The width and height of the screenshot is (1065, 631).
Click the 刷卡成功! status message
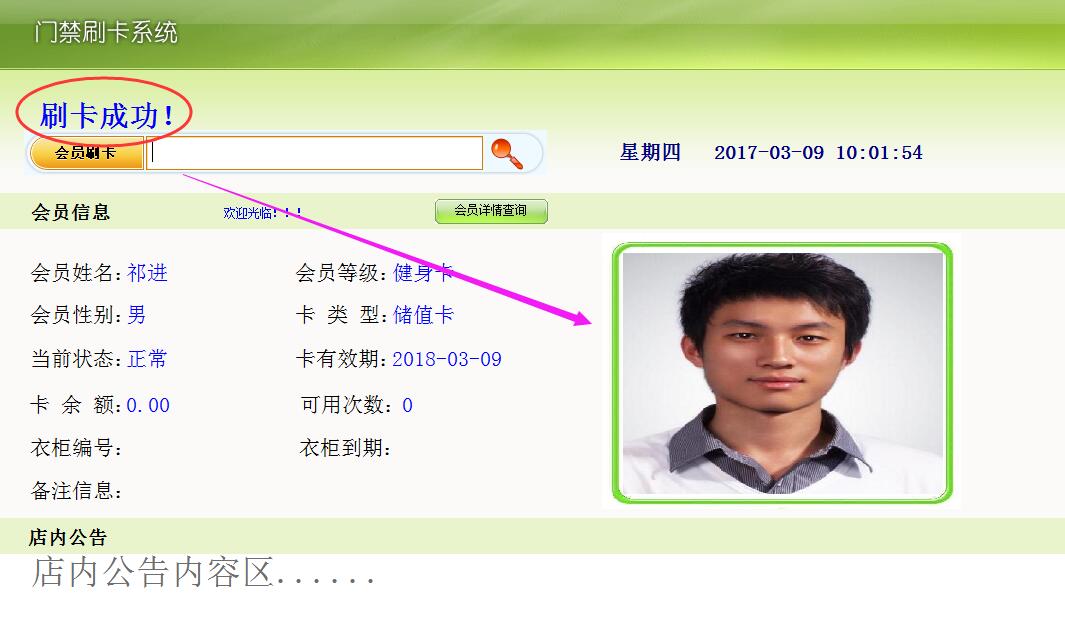106,116
